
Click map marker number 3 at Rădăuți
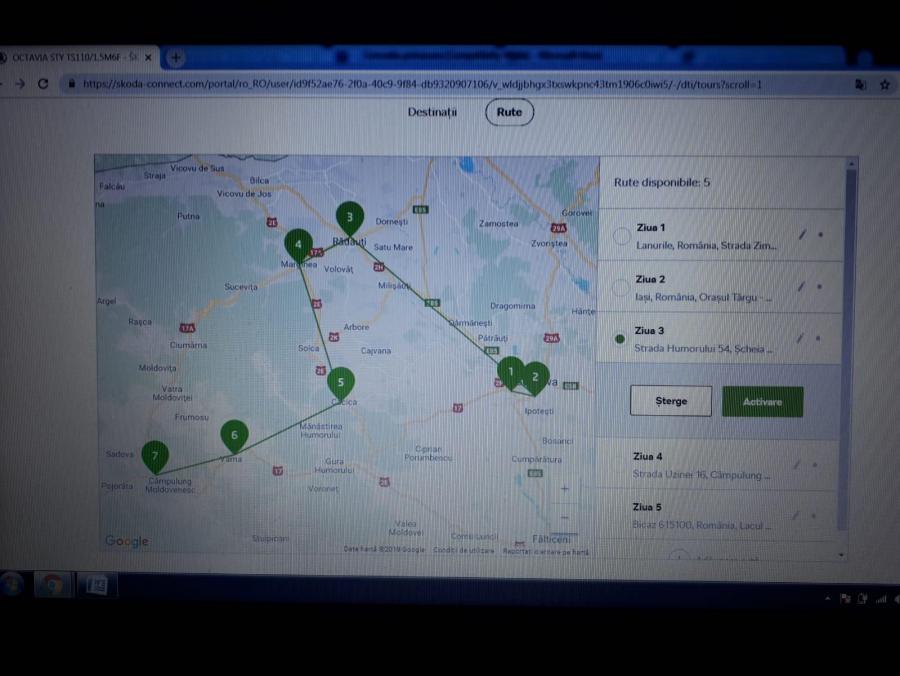coord(349,217)
